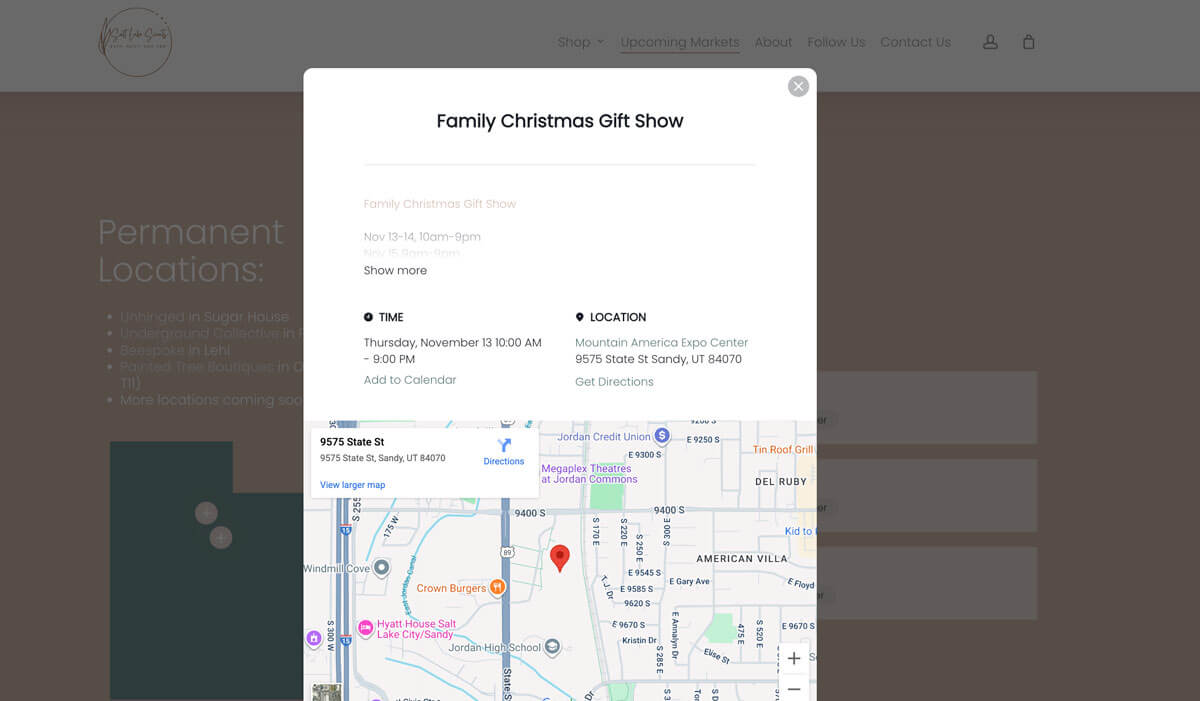The image size is (1200, 701).
Task: Open the Upcoming Markets page
Action: click(x=680, y=42)
